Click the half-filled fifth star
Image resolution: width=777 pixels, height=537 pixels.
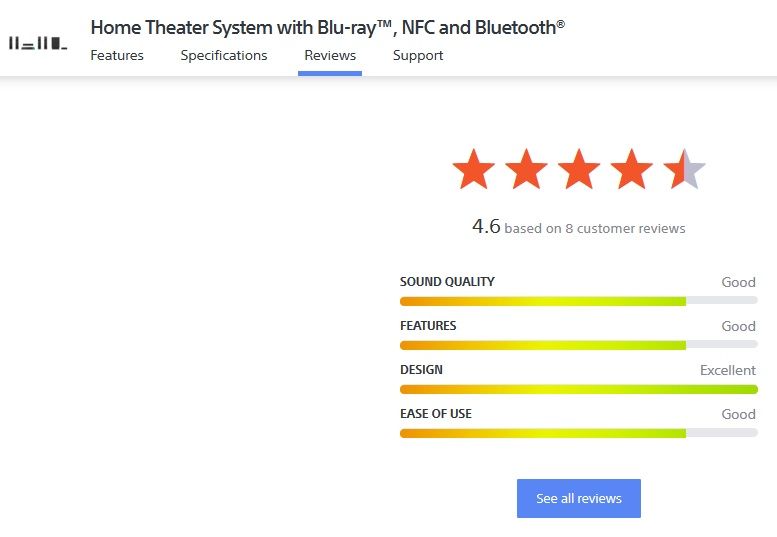pyautogui.click(x=684, y=169)
